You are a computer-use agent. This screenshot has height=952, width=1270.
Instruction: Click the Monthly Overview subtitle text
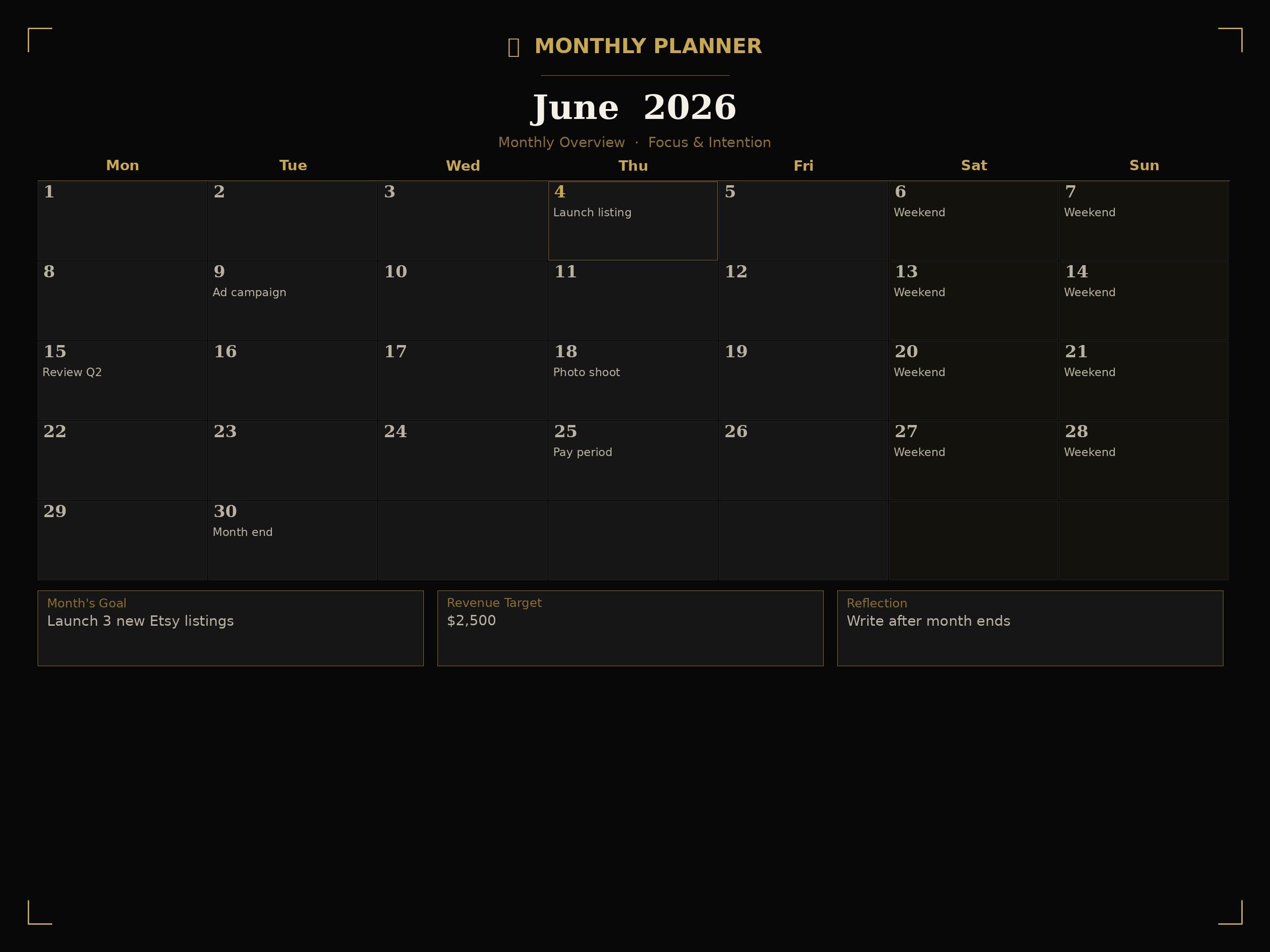click(x=635, y=142)
